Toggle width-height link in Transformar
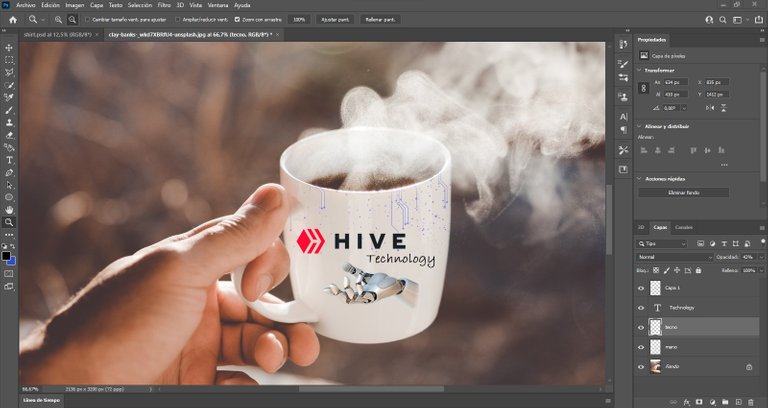 [644, 88]
